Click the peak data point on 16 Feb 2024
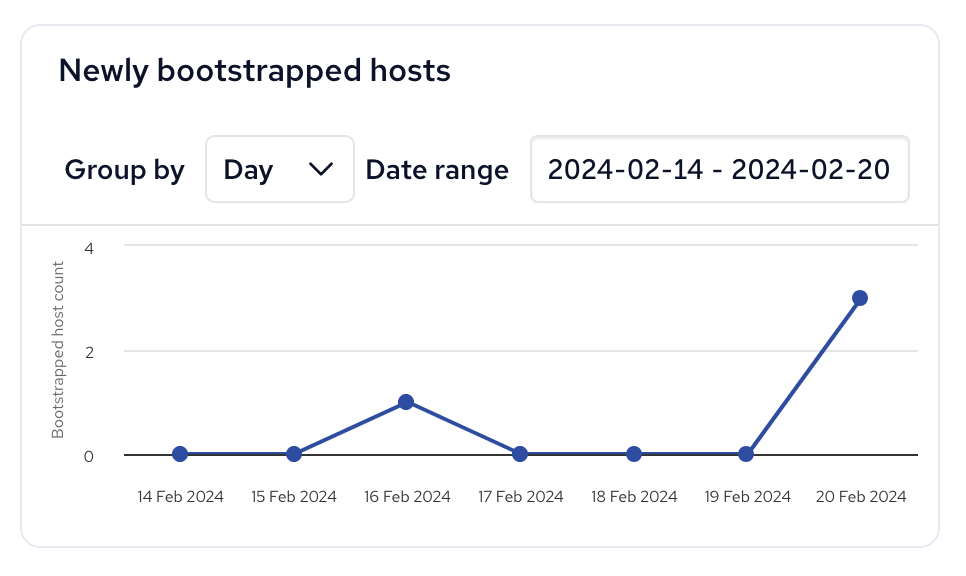The width and height of the screenshot is (966, 576). click(406, 401)
